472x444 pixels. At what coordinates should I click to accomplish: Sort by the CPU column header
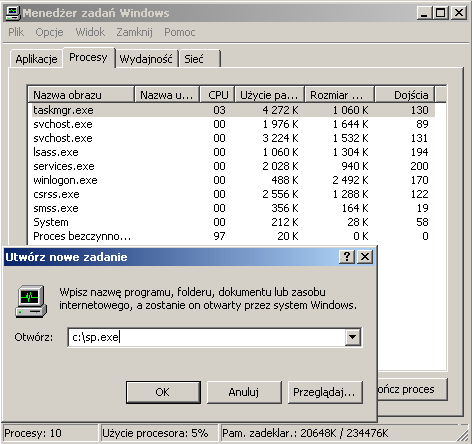217,95
